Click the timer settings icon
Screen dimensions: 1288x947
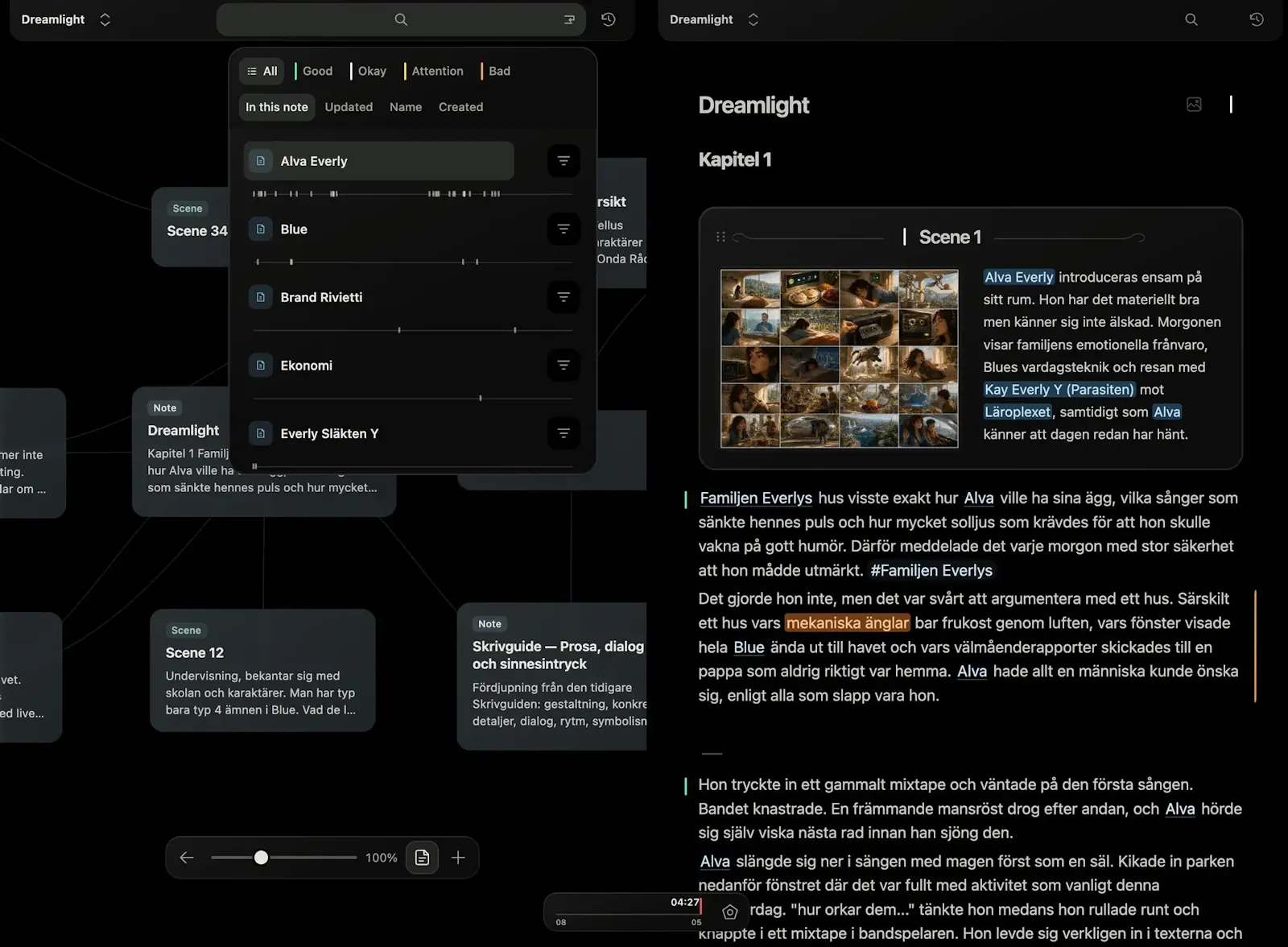pyautogui.click(x=729, y=912)
